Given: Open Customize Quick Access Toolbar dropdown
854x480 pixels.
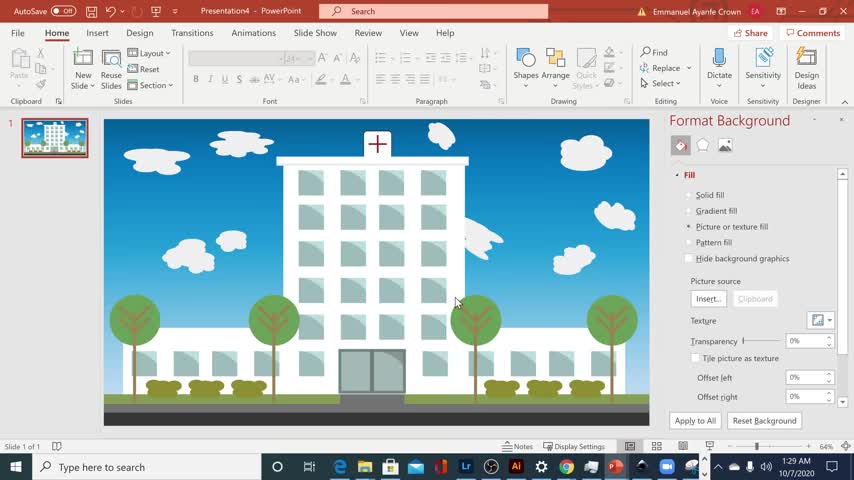Looking at the screenshot, I should [x=175, y=11].
